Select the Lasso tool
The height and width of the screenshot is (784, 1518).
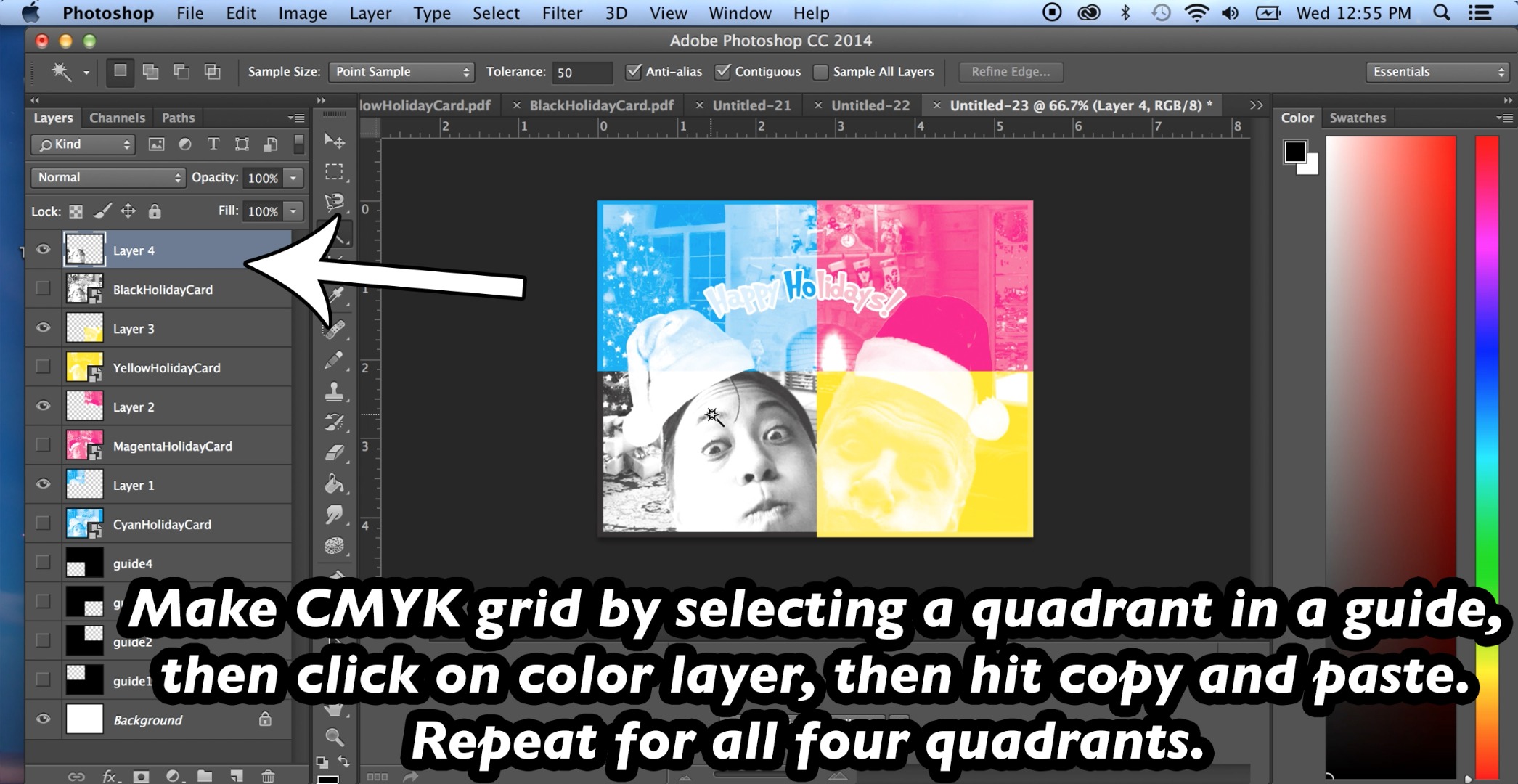(x=335, y=203)
